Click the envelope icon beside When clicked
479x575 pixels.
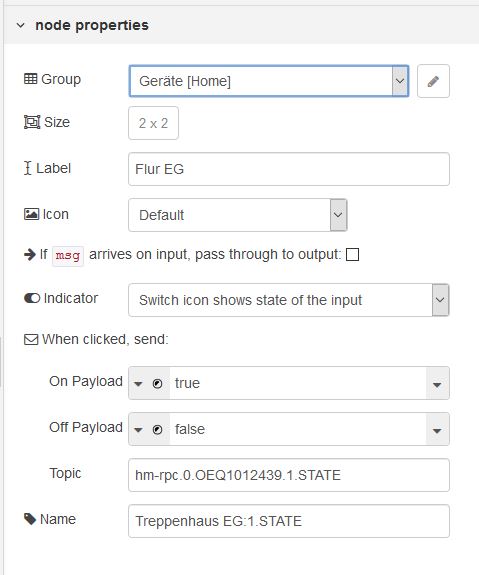pos(31,340)
